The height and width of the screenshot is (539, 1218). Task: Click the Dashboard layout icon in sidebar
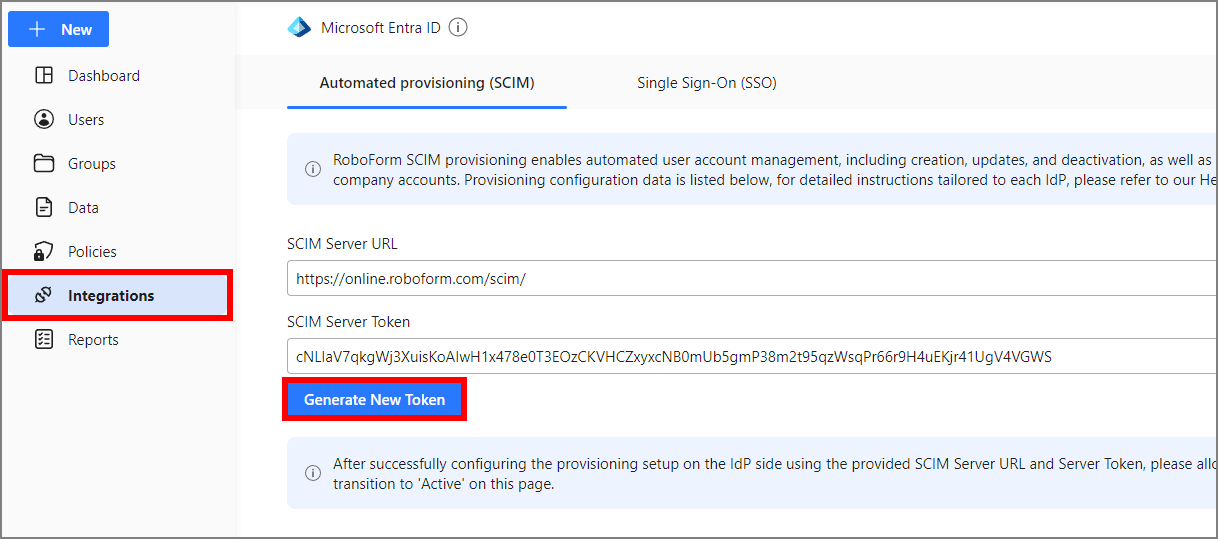tap(44, 76)
